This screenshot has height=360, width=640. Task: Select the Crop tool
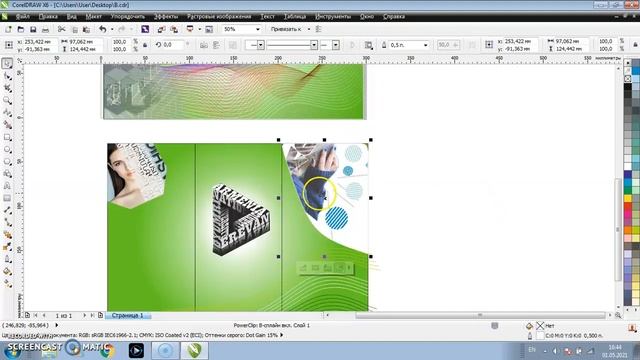7,88
